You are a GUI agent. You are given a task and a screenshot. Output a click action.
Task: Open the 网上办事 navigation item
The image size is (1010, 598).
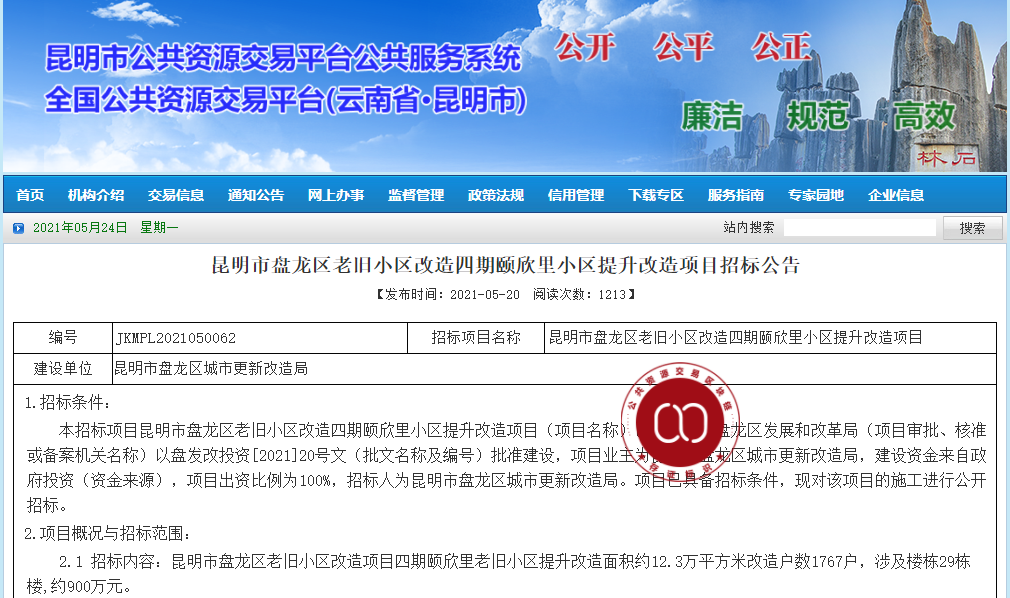[x=336, y=195]
